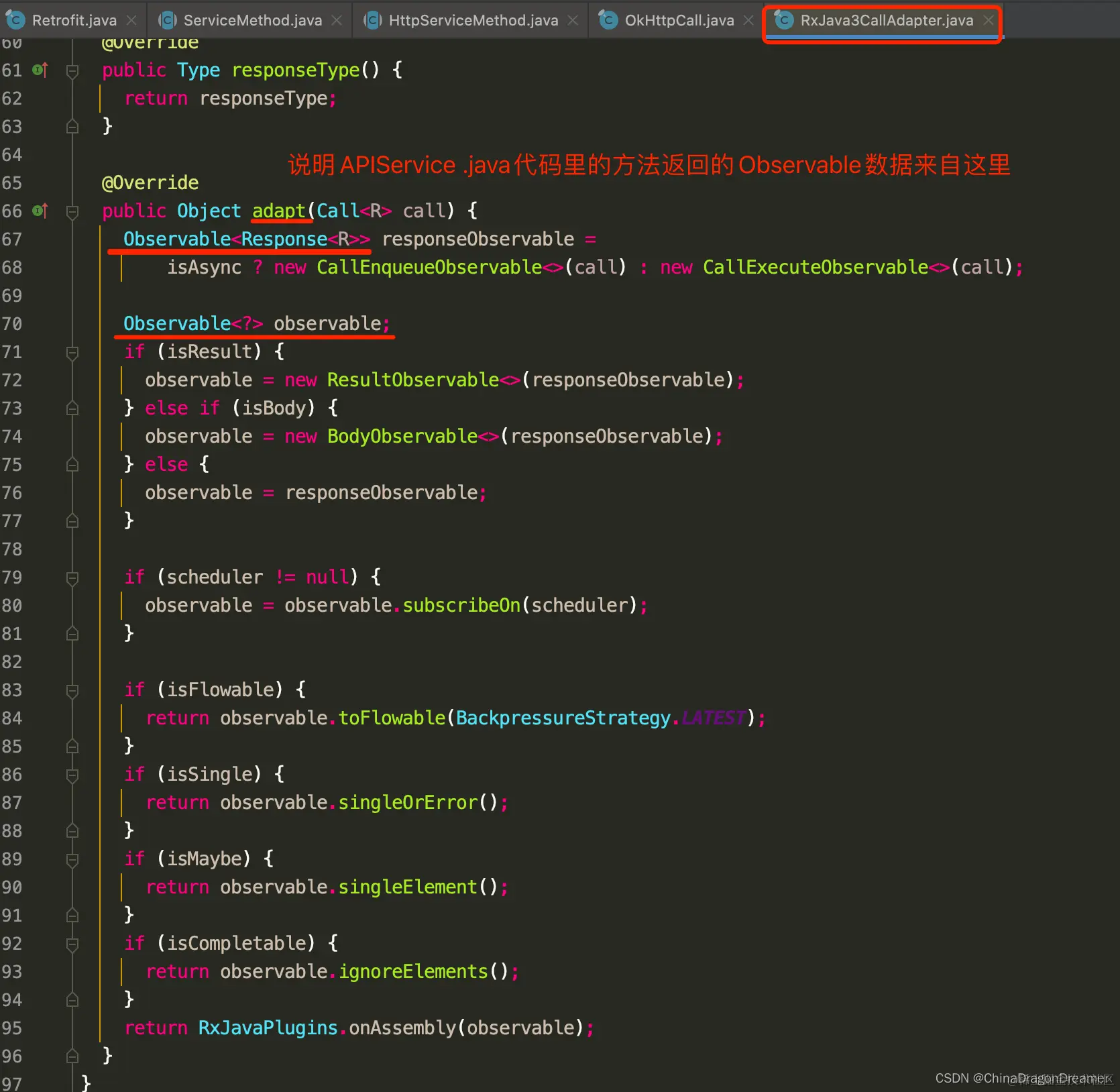Click the class icon on OkHttpCall.java tab
This screenshot has width=1120, height=1092.
[x=608, y=20]
